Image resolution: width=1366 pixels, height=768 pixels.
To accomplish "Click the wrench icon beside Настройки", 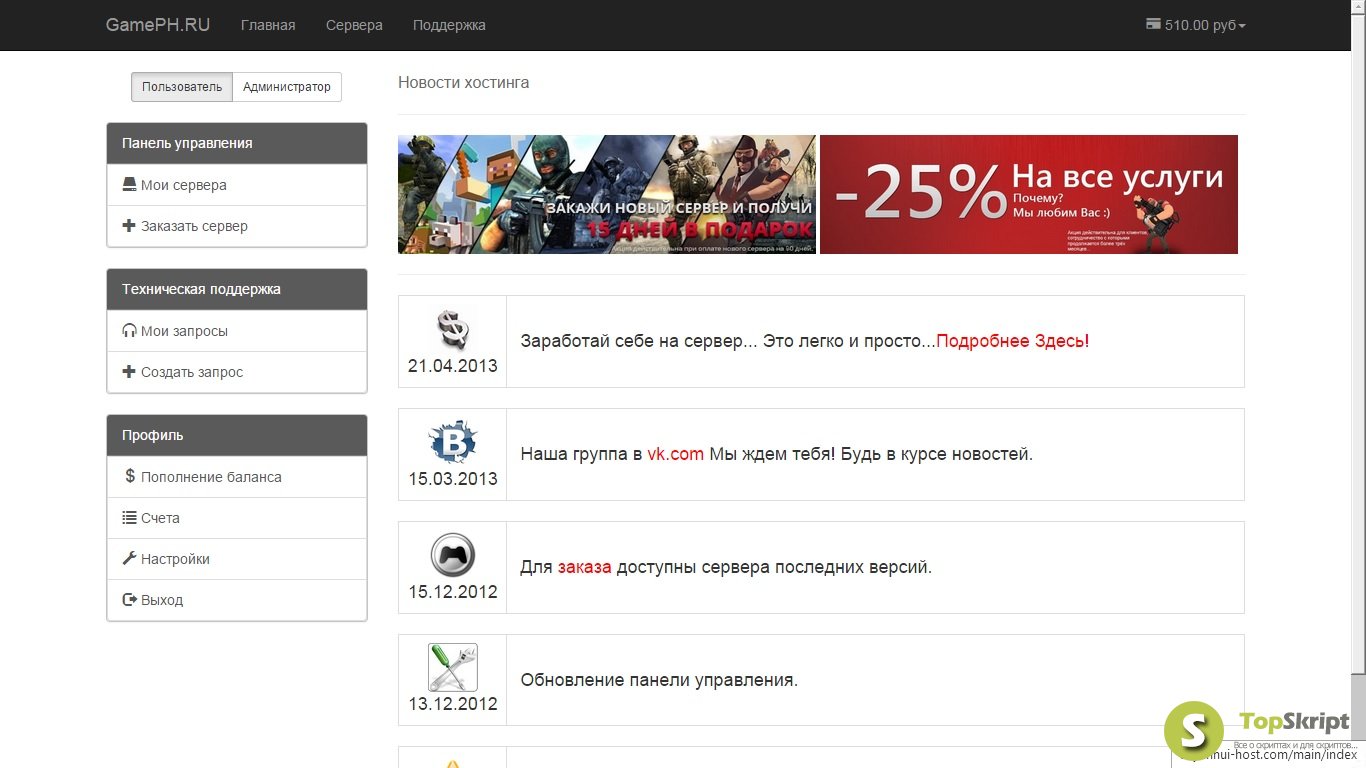I will (x=129, y=559).
